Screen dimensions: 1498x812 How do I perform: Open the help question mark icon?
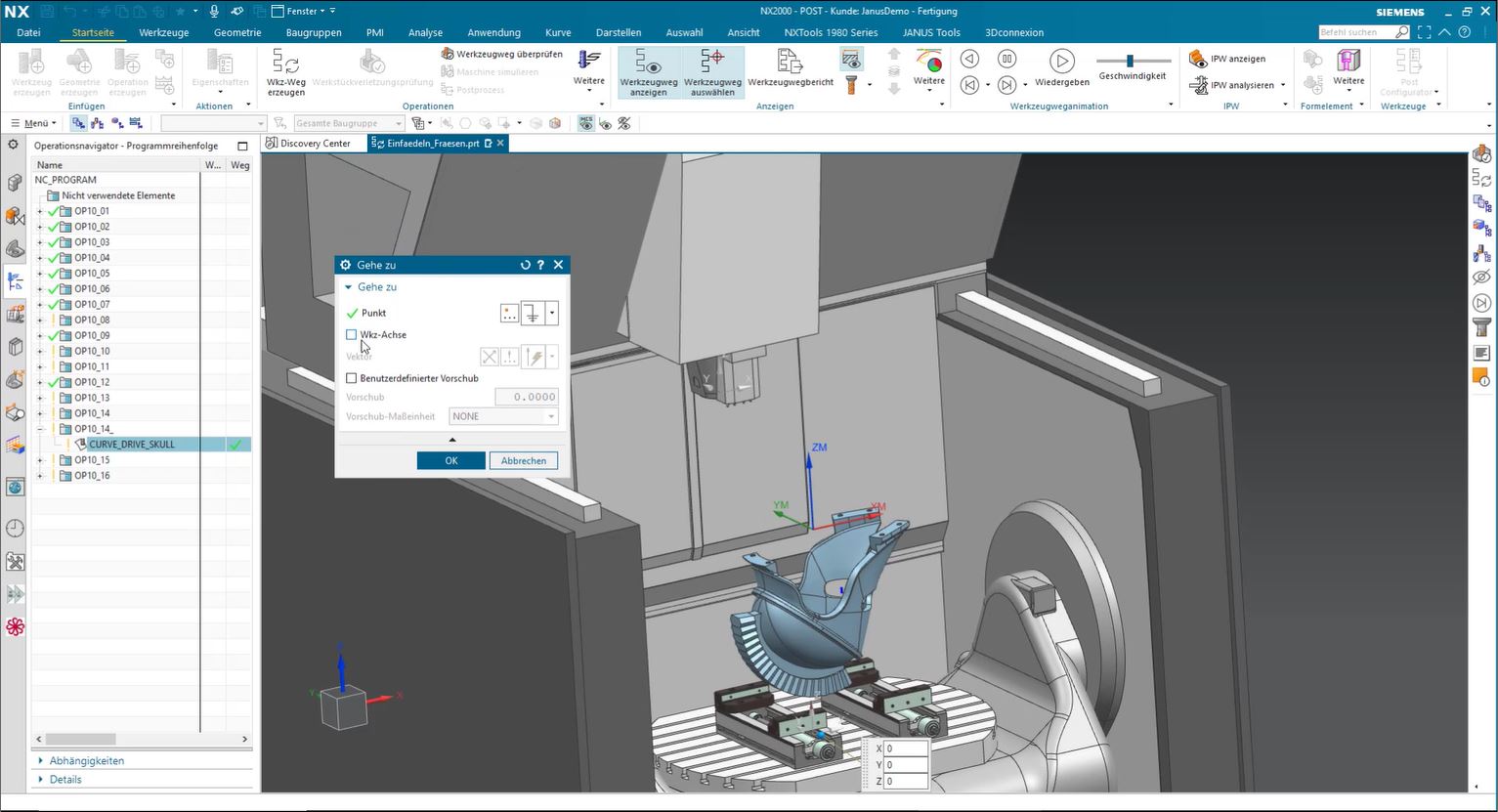click(1465, 32)
